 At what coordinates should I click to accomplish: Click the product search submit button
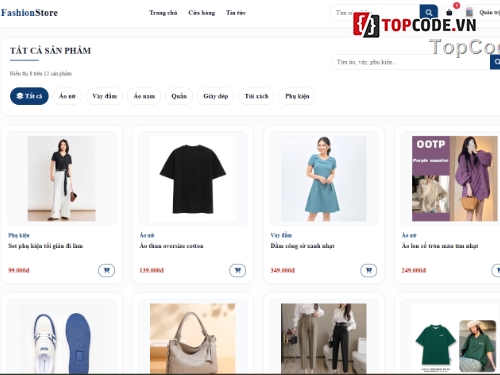pos(495,62)
